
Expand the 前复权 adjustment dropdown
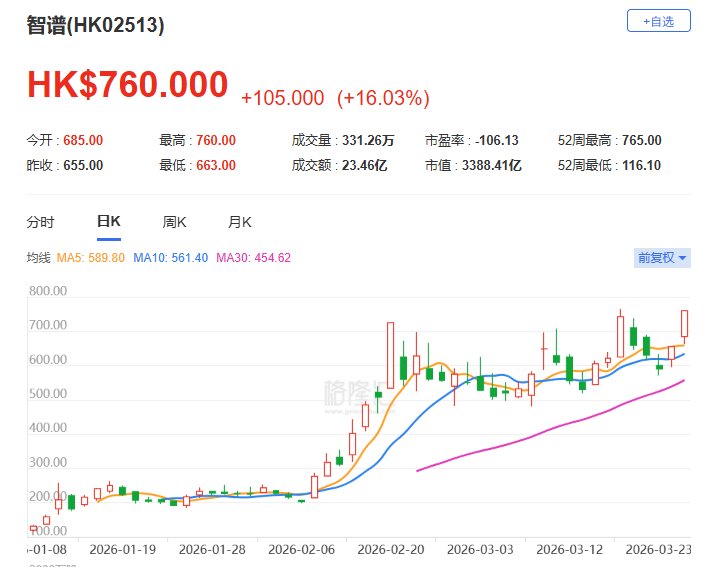(662, 258)
